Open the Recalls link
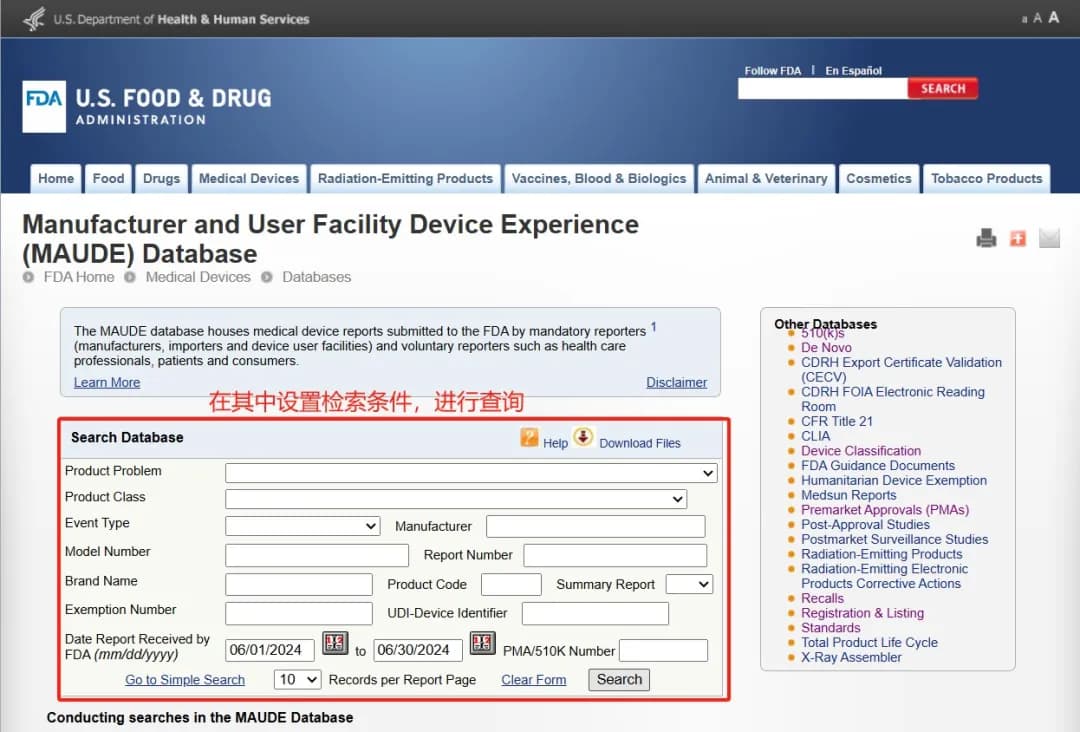 click(822, 598)
